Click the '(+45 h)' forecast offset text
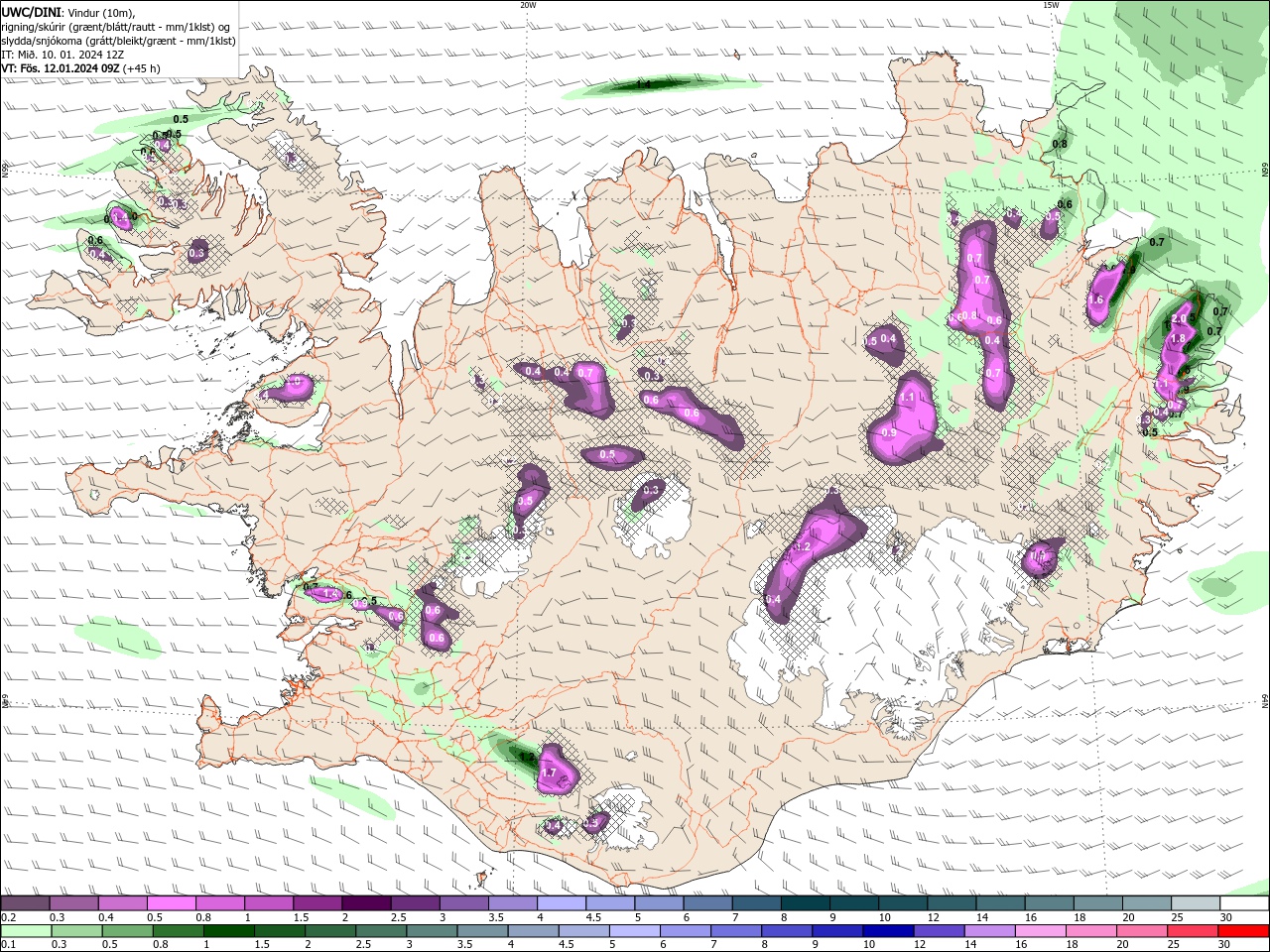 (x=142, y=68)
